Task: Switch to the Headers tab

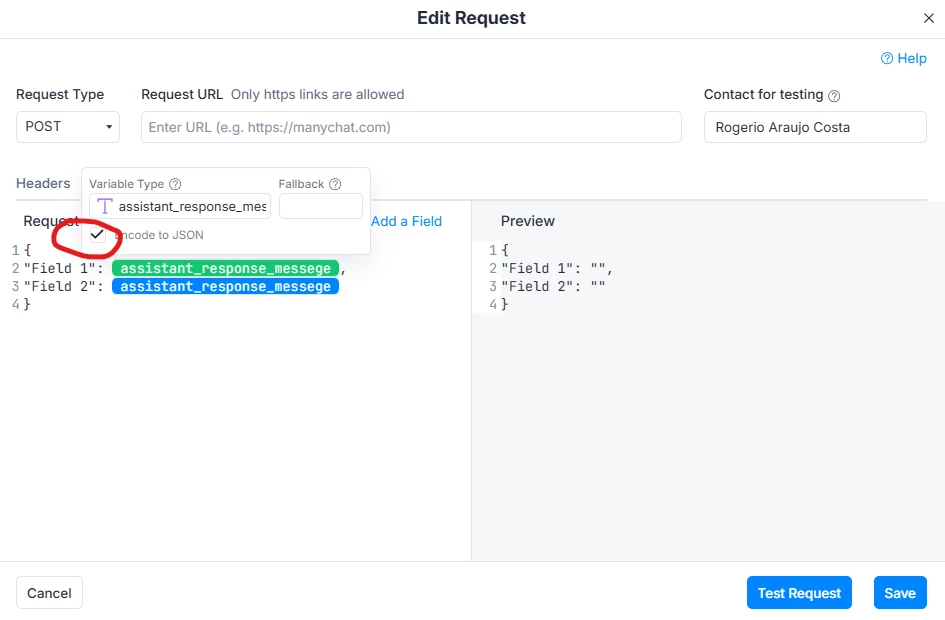Action: point(43,183)
